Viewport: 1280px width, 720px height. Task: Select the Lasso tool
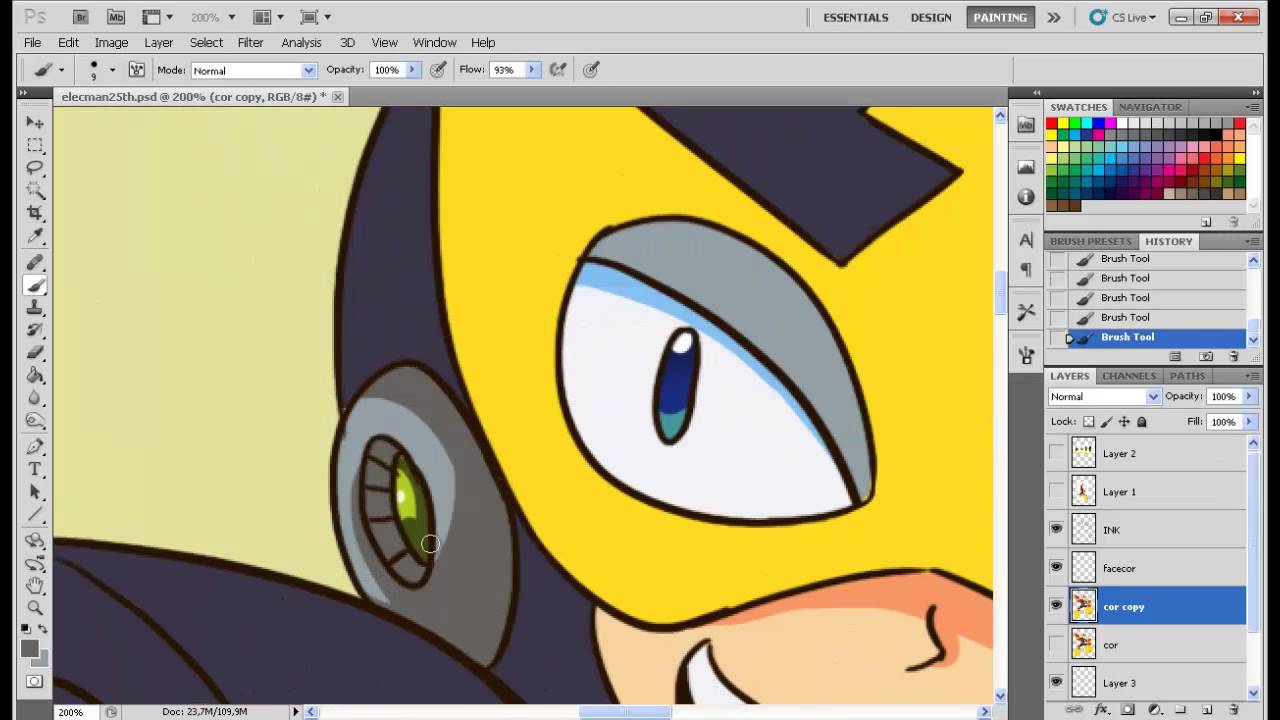tap(35, 168)
